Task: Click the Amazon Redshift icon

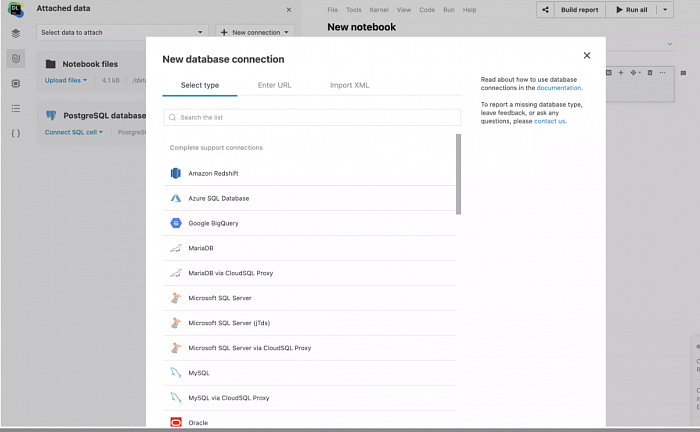Action: click(176, 173)
